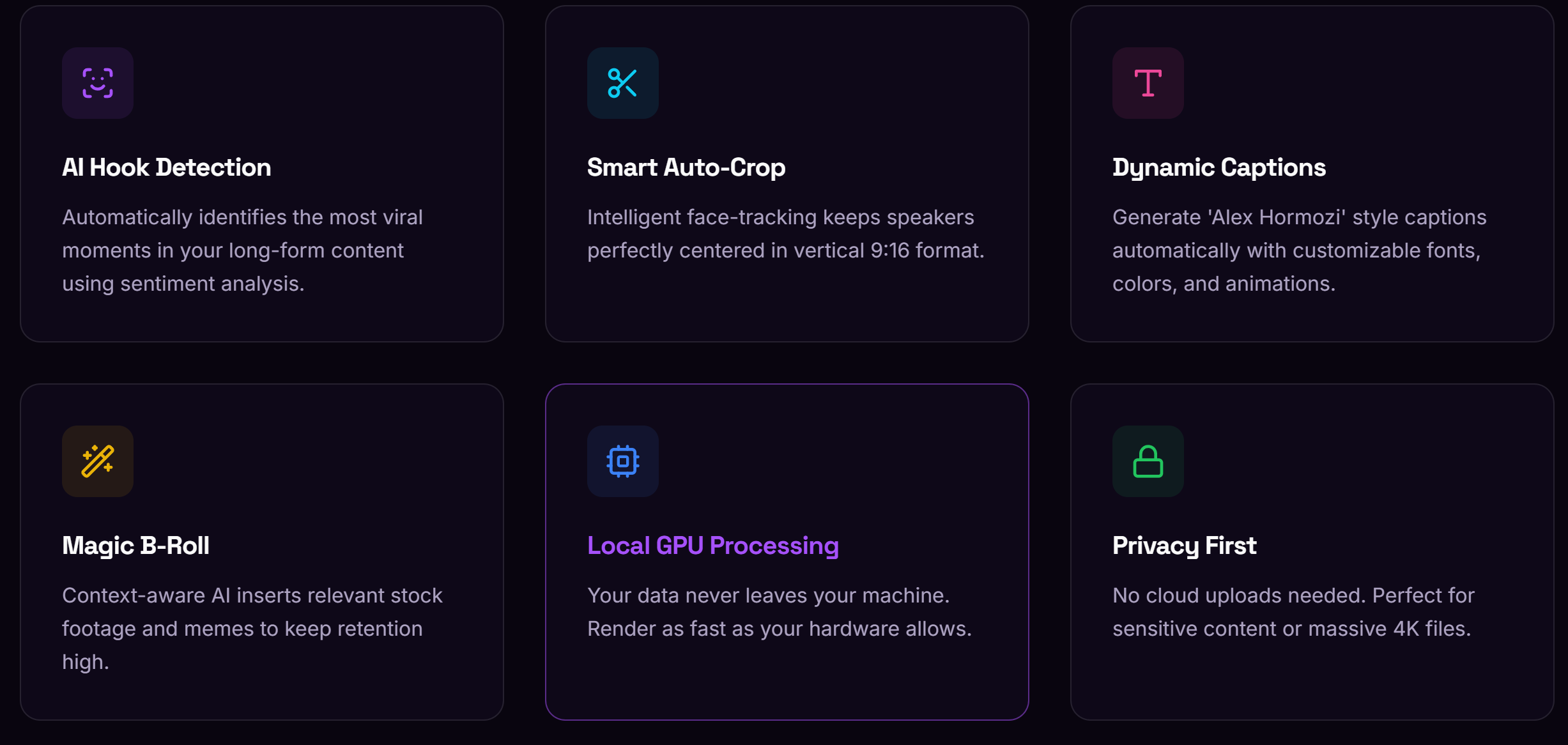Click the green lock icon above Privacy First
Viewport: 1568px width, 745px height.
pyautogui.click(x=1147, y=461)
